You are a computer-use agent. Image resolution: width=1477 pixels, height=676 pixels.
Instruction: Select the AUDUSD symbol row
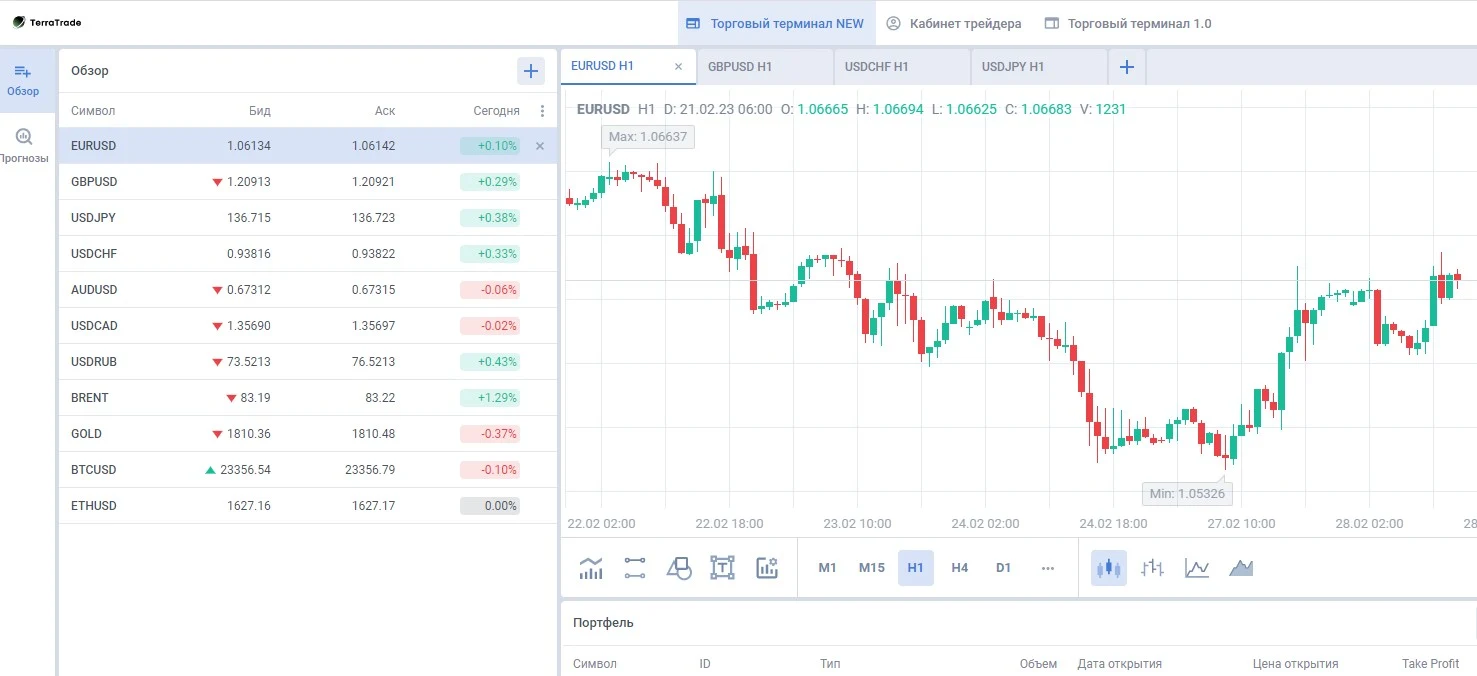pos(308,290)
